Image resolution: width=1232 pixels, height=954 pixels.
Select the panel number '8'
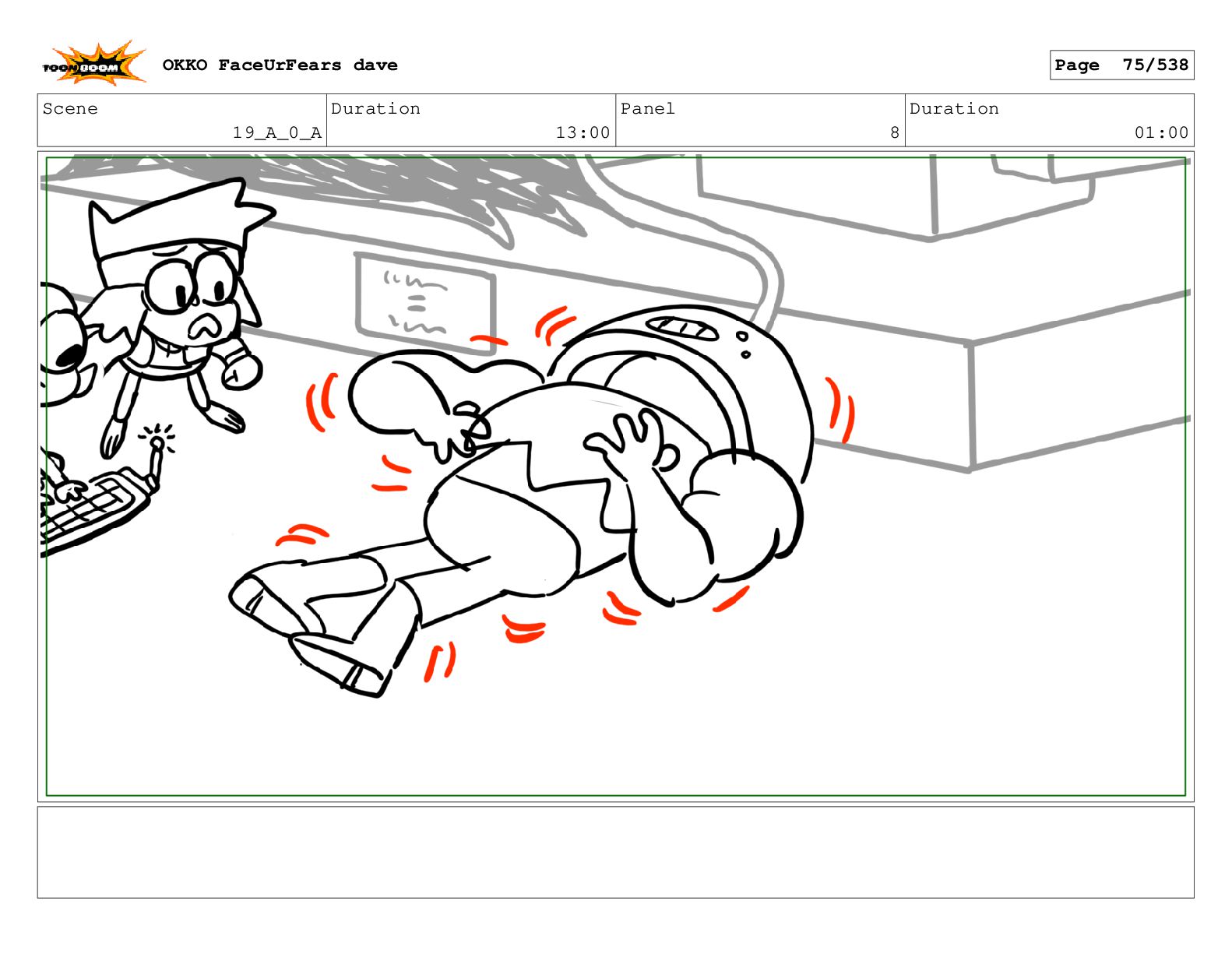tap(895, 132)
